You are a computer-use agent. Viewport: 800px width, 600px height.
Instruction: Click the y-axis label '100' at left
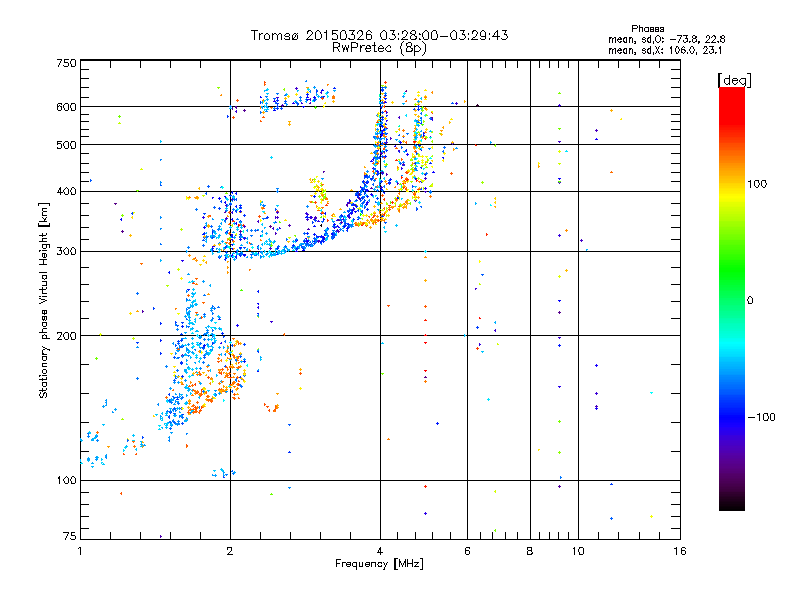pos(66,481)
